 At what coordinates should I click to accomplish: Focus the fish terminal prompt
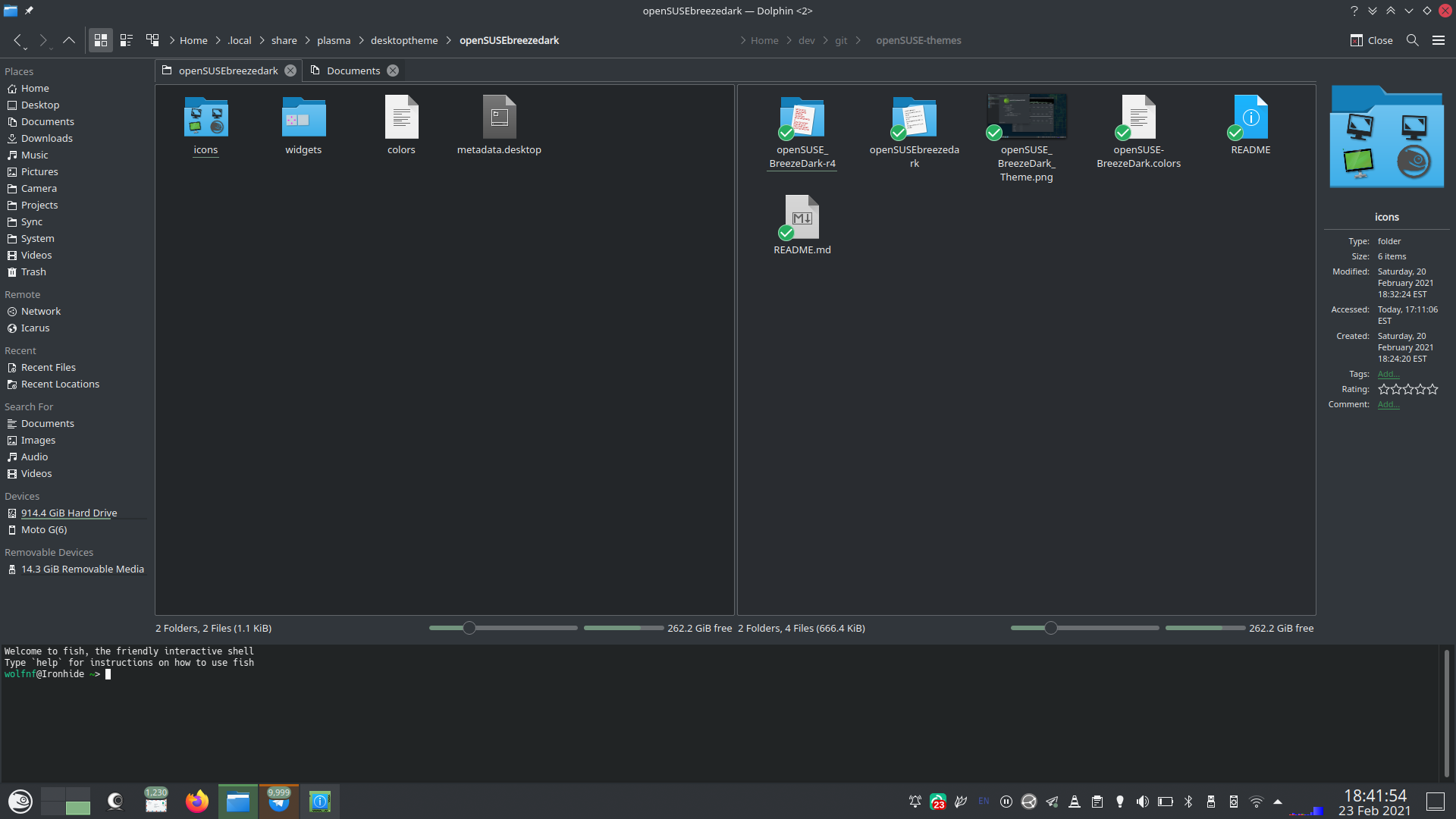click(x=108, y=674)
